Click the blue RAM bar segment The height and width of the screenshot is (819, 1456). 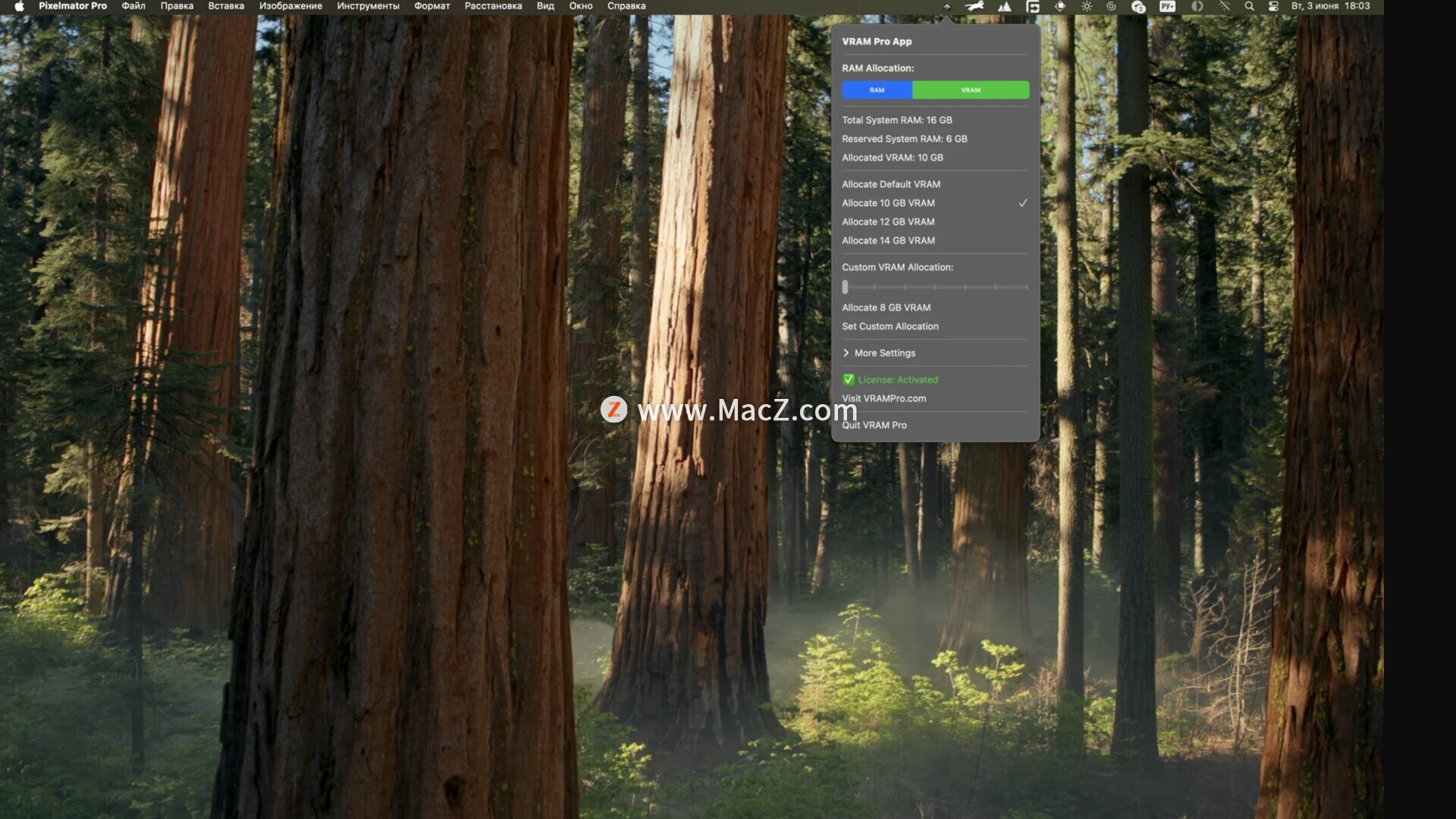pos(877,89)
